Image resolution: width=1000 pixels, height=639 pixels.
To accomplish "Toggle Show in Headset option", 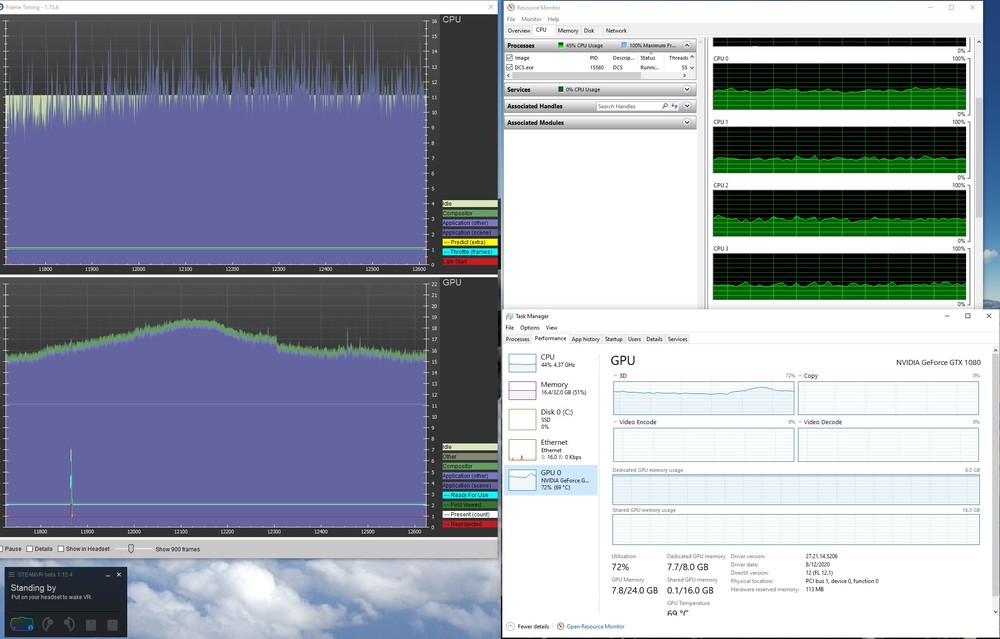I will (62, 548).
